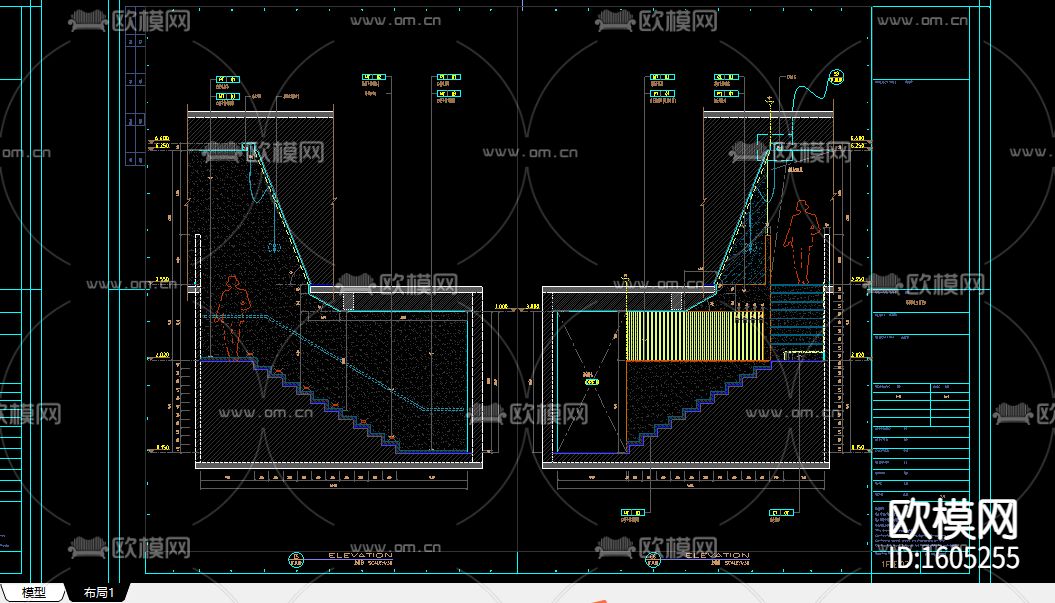Viewport: 1055px width, 603px height.
Task: Select the 6.250 level mark on left elevation
Action: coord(162,145)
